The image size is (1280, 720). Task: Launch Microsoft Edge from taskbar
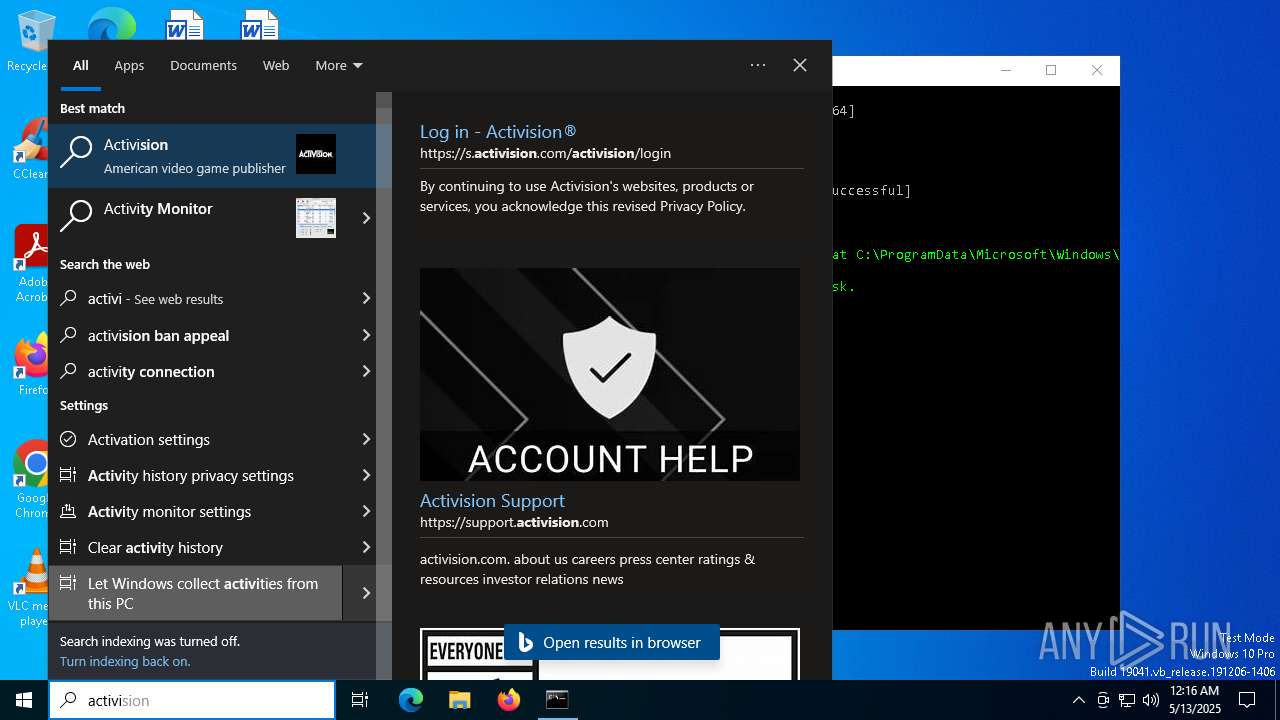(411, 700)
